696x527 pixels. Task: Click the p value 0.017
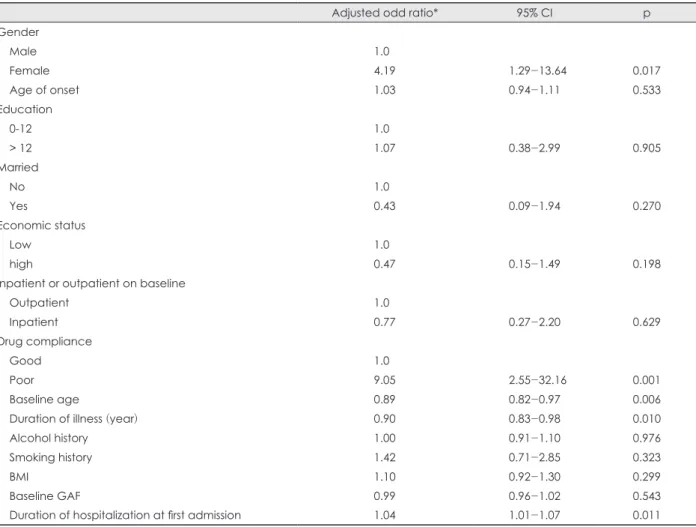[x=646, y=71]
